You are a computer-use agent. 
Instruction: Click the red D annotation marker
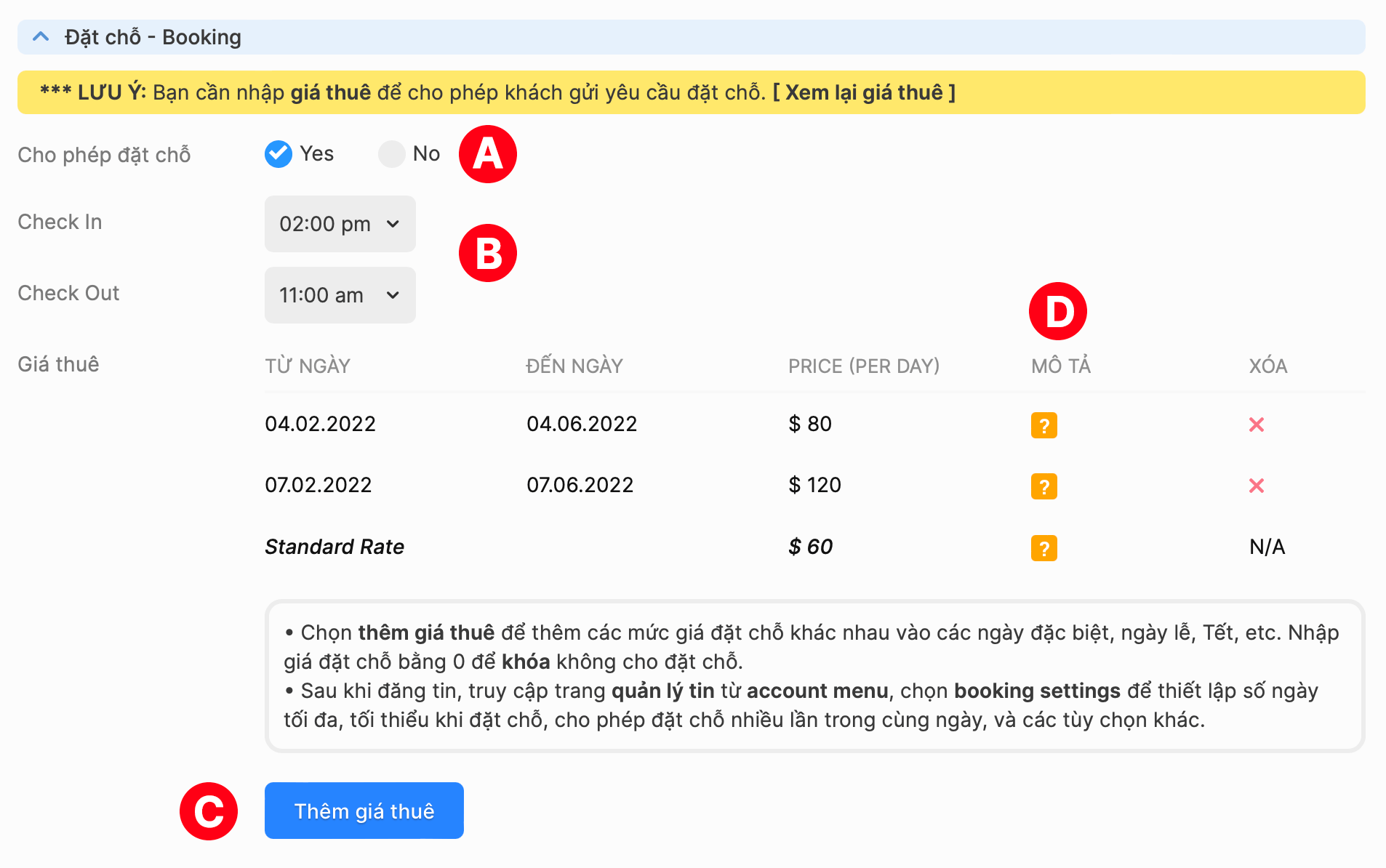[1057, 311]
